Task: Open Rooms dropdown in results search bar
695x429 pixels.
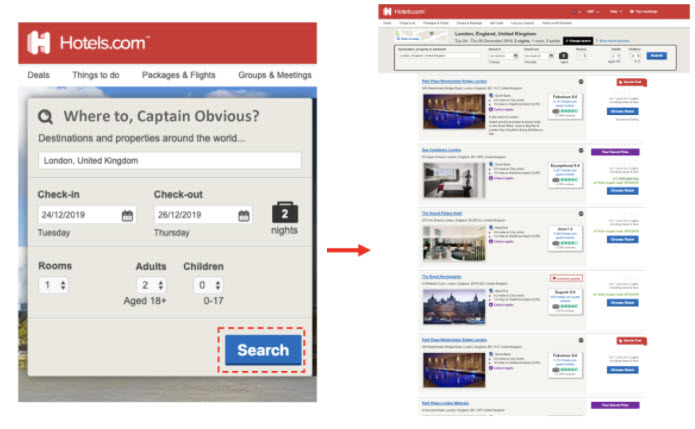Action: [582, 56]
